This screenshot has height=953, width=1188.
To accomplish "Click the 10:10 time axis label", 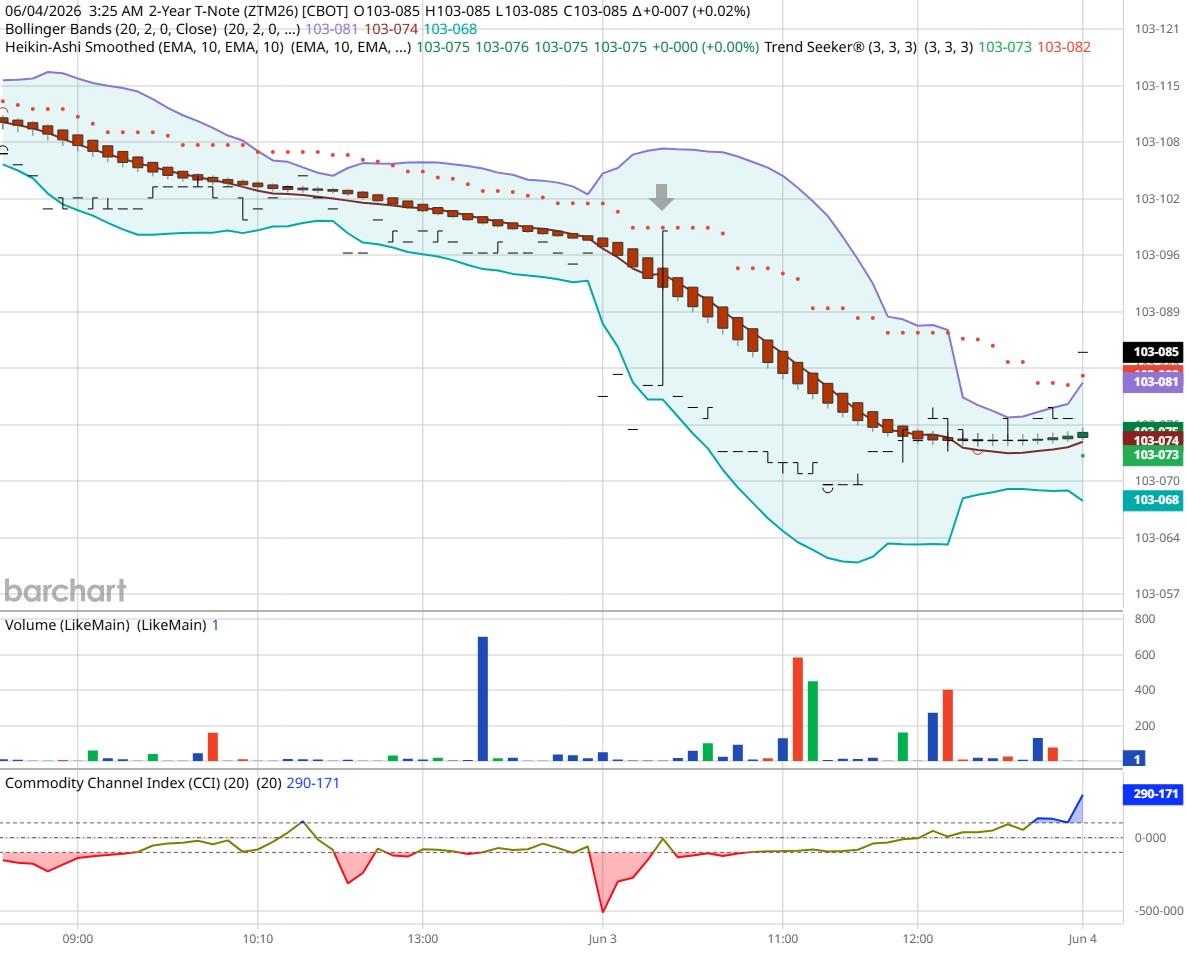I will coord(258,939).
